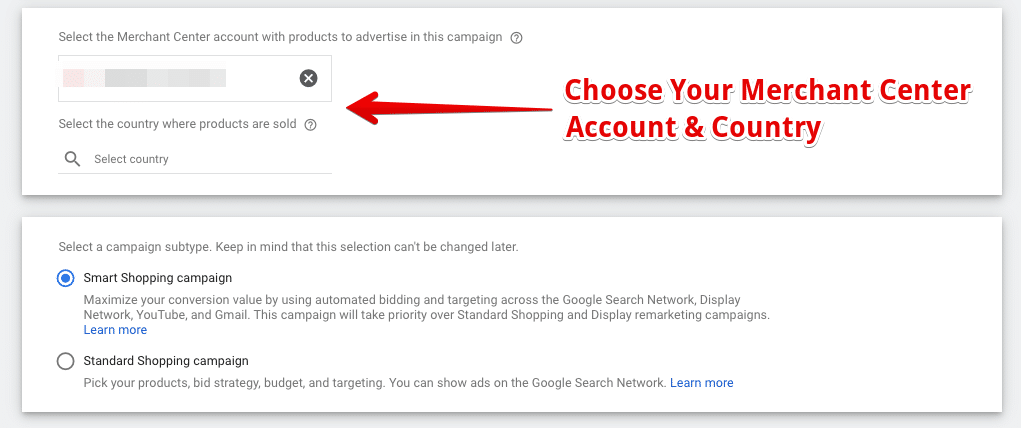Click the 'Standard Shopping campaign' option label
The image size is (1021, 428).
click(166, 361)
